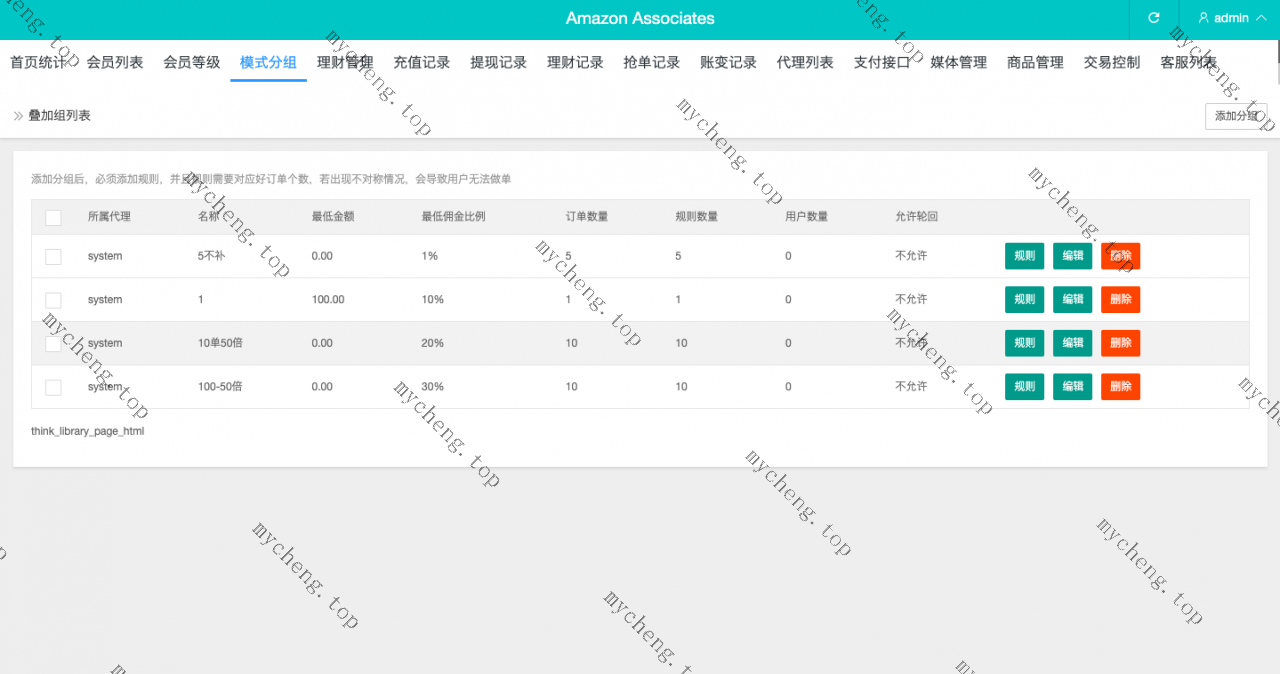This screenshot has width=1280, height=674.
Task: Go to the 会员等级 tab
Action: click(192, 62)
